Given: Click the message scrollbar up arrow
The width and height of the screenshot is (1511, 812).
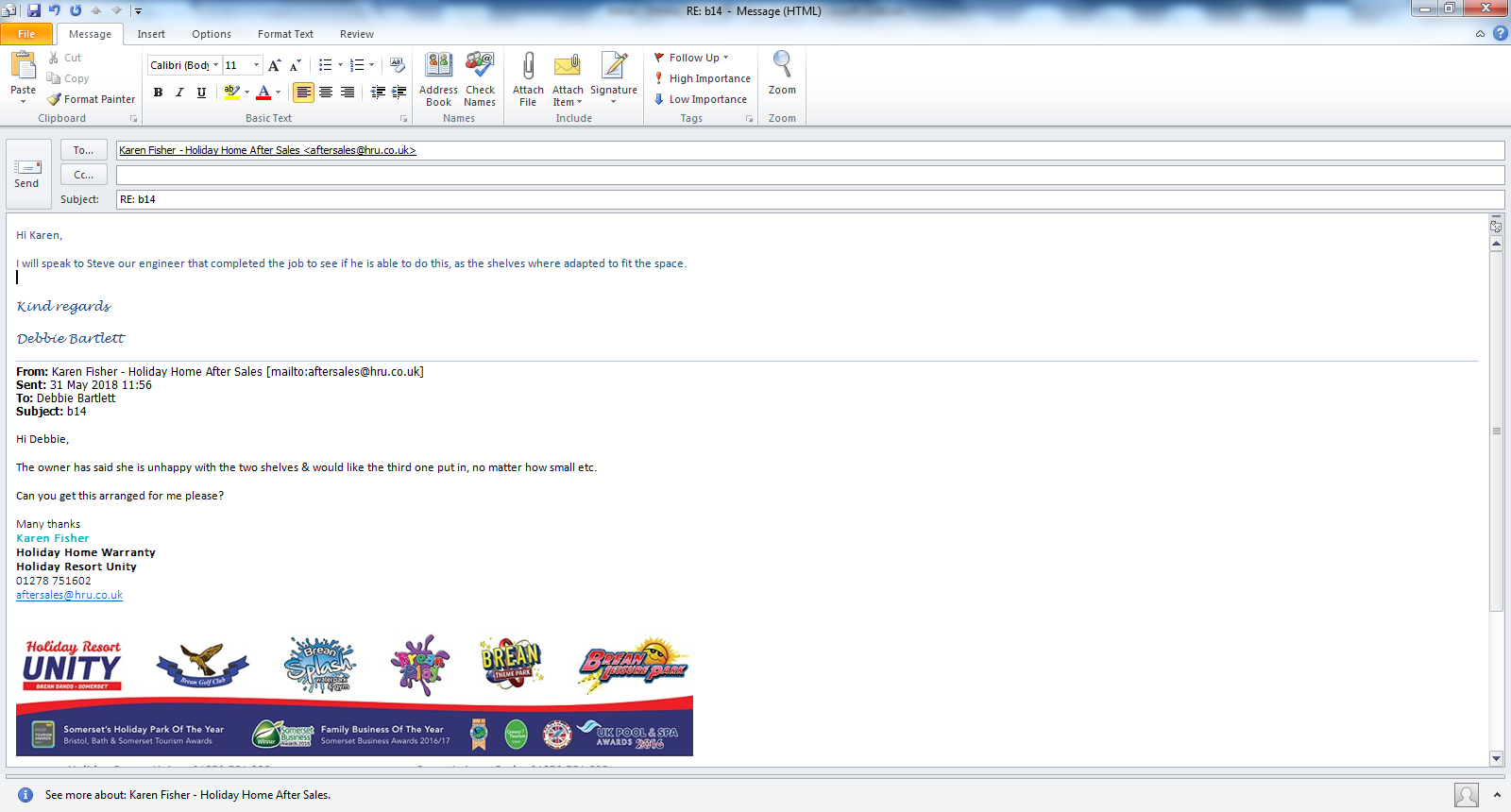Looking at the screenshot, I should click(1496, 244).
